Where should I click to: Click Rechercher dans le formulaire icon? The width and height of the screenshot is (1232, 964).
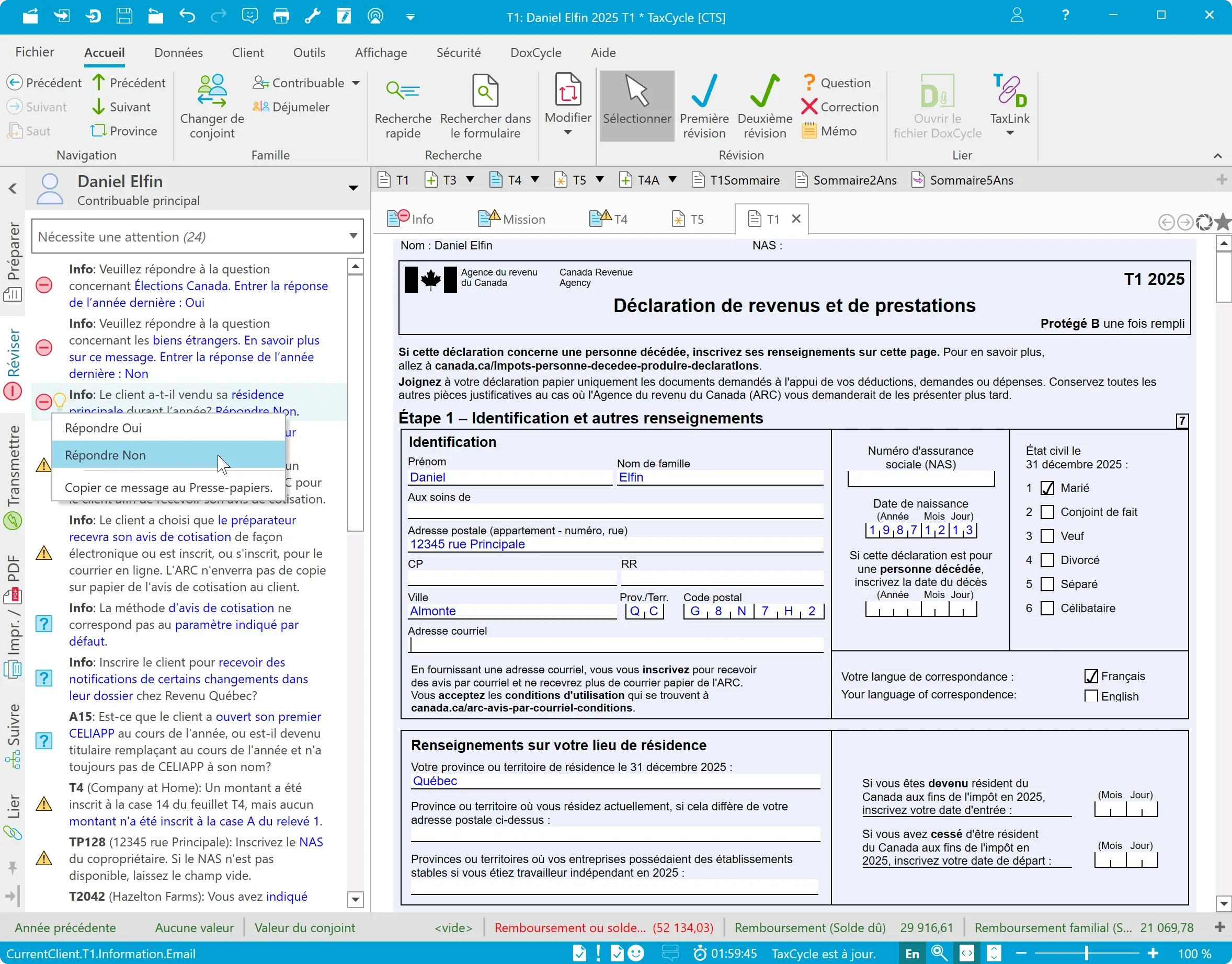click(485, 91)
